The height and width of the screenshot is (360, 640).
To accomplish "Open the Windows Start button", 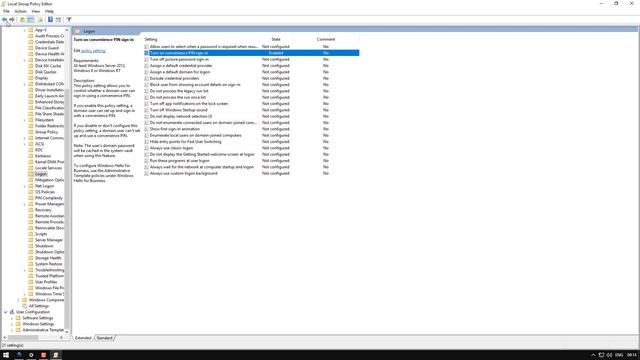I will (x=6, y=355).
